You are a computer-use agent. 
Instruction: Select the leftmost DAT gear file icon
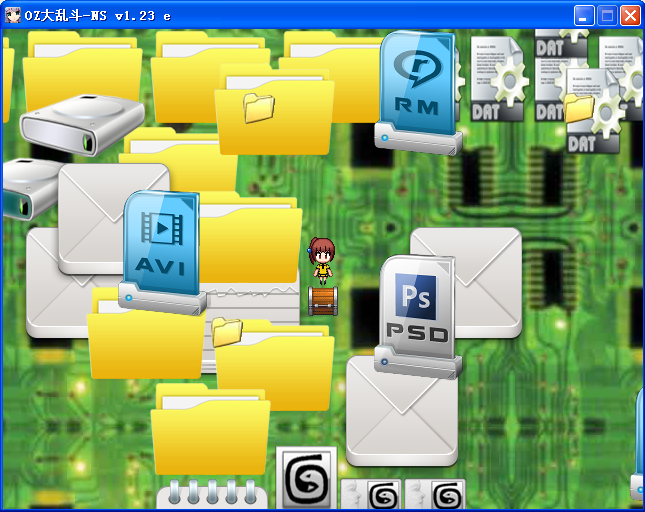click(499, 79)
